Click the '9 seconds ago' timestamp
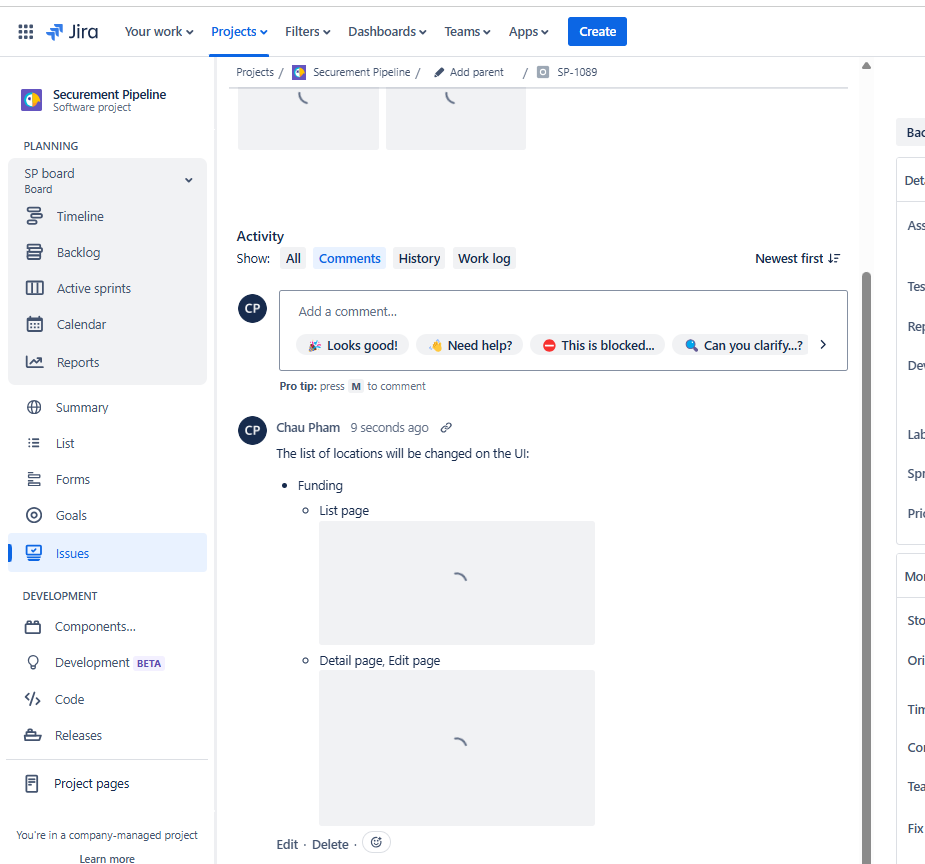This screenshot has height=864, width=925. [x=389, y=428]
